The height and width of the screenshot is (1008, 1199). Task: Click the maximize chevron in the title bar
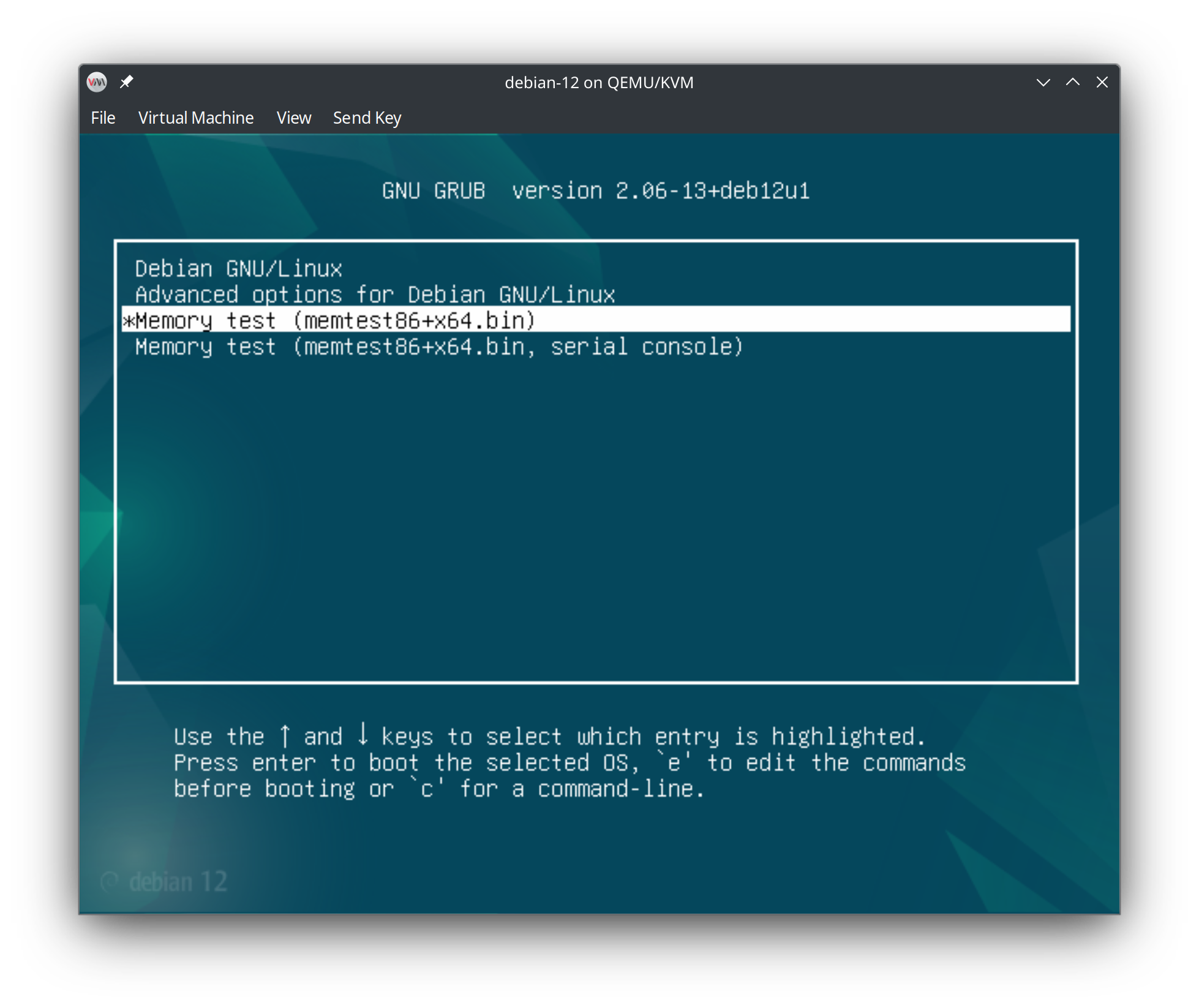(x=1072, y=81)
